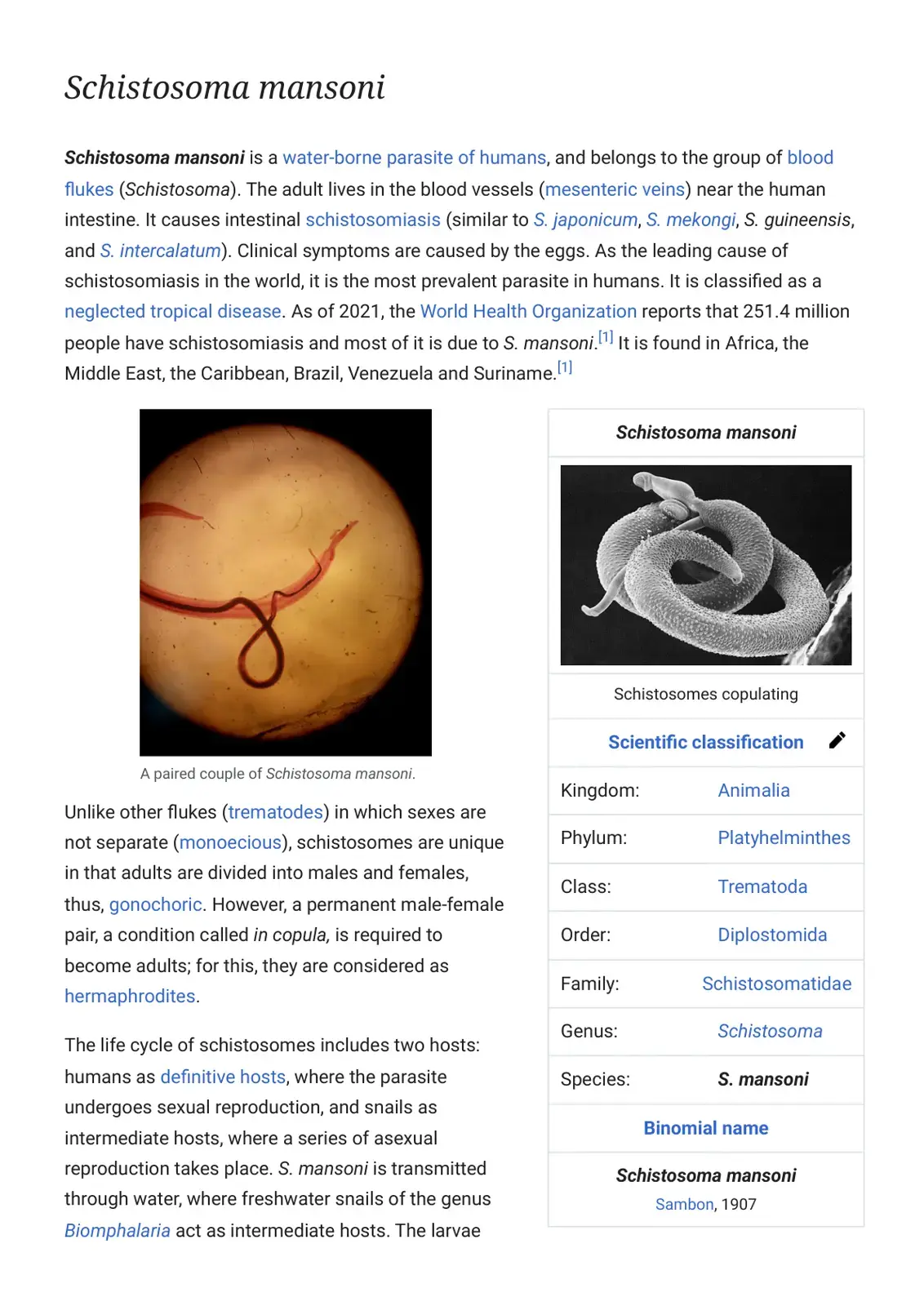Open the 'definitive hosts' link
Screen dimensions: 924x1306
223,1077
